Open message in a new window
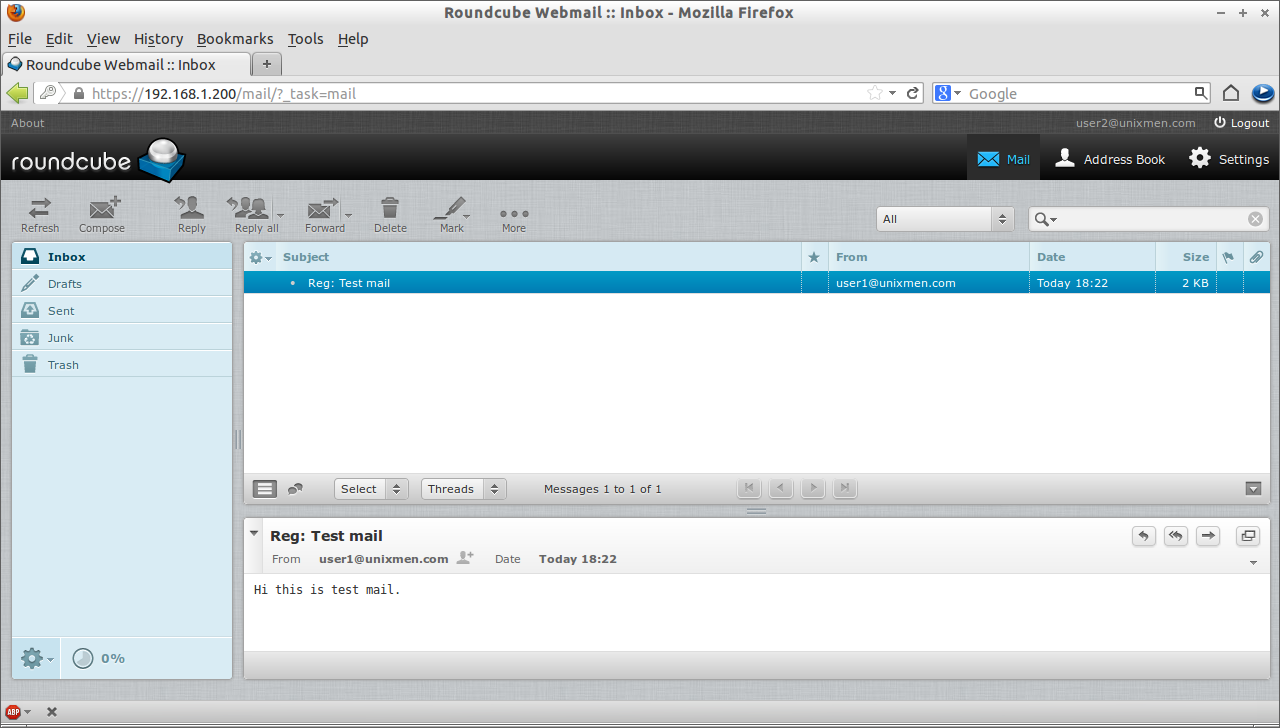1280x728 pixels. pos(1248,536)
